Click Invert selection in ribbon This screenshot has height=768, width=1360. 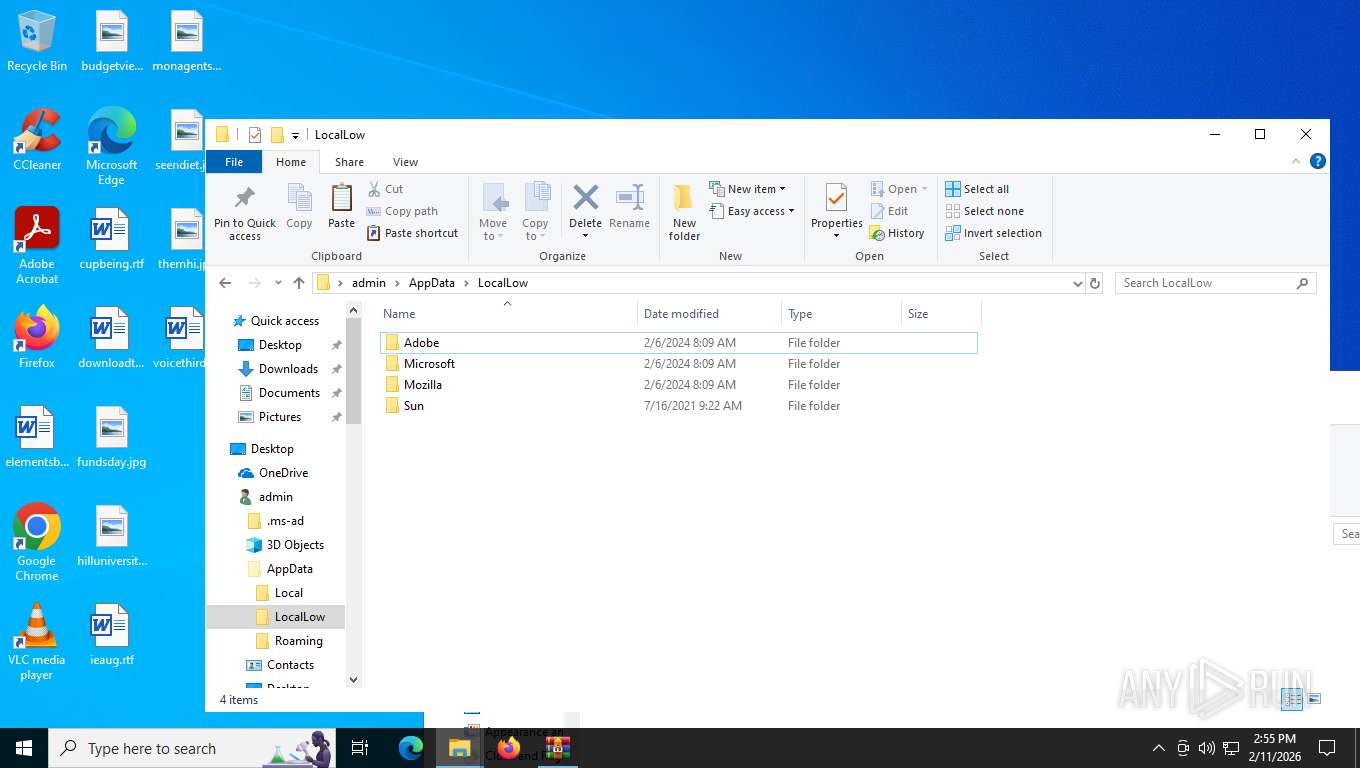point(993,233)
